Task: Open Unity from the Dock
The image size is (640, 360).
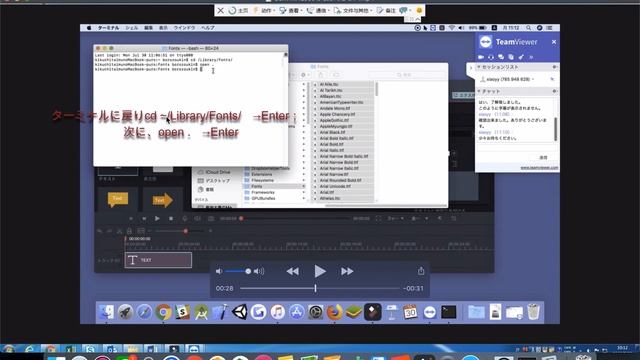Action: coord(240,312)
